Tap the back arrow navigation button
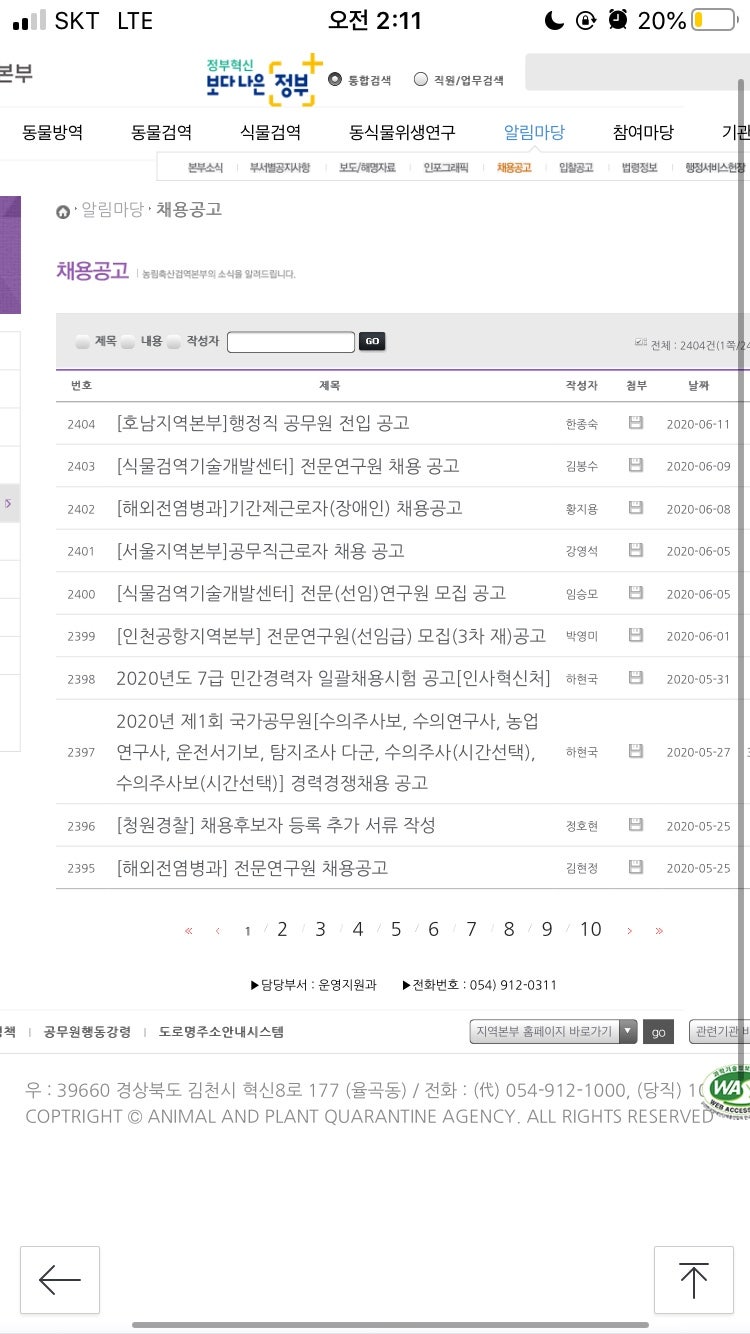 [60, 1279]
